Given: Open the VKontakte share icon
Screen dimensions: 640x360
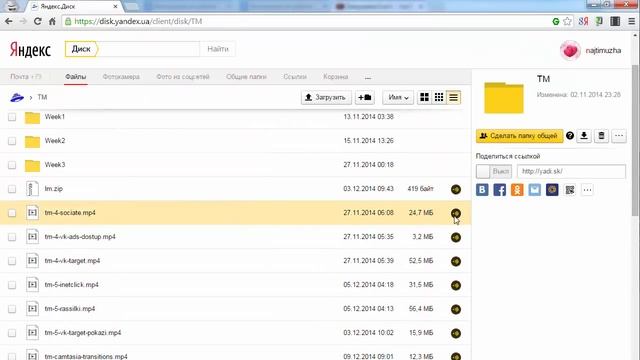Looking at the screenshot, I should pos(482,190).
